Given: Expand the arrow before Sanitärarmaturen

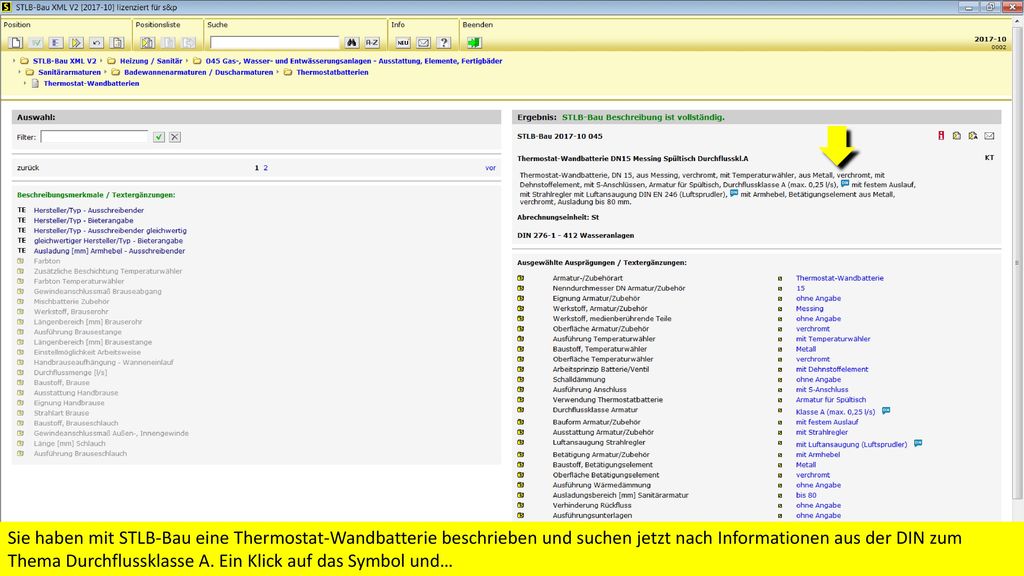Looking at the screenshot, I should 20,72.
